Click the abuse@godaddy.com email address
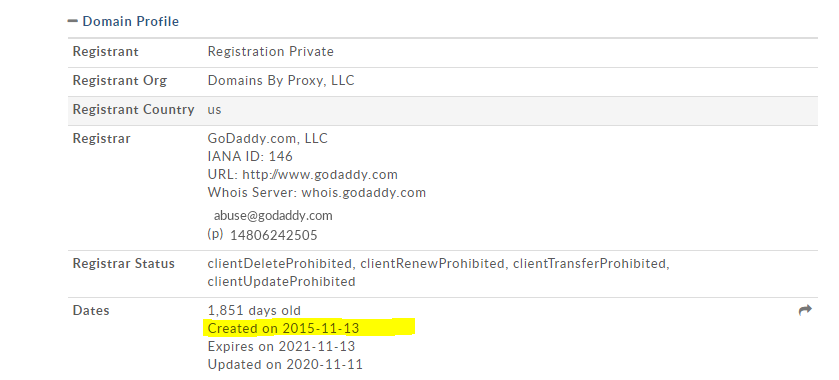839x380 pixels. pos(273,216)
